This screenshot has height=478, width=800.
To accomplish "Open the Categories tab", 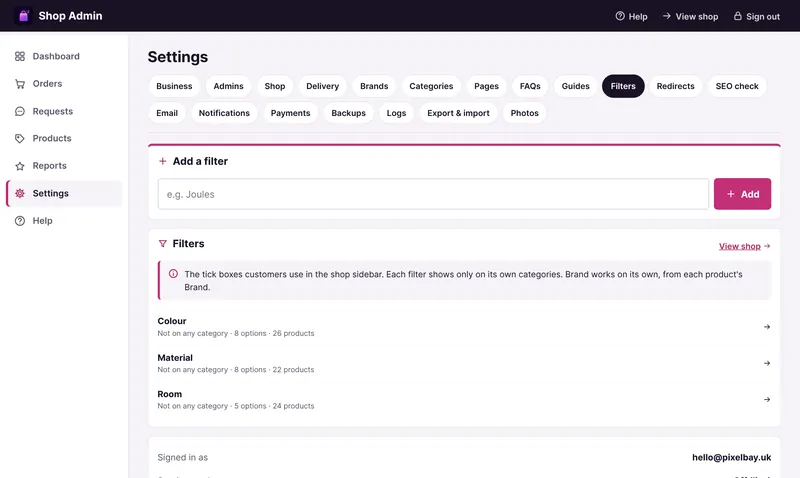I will [x=431, y=86].
